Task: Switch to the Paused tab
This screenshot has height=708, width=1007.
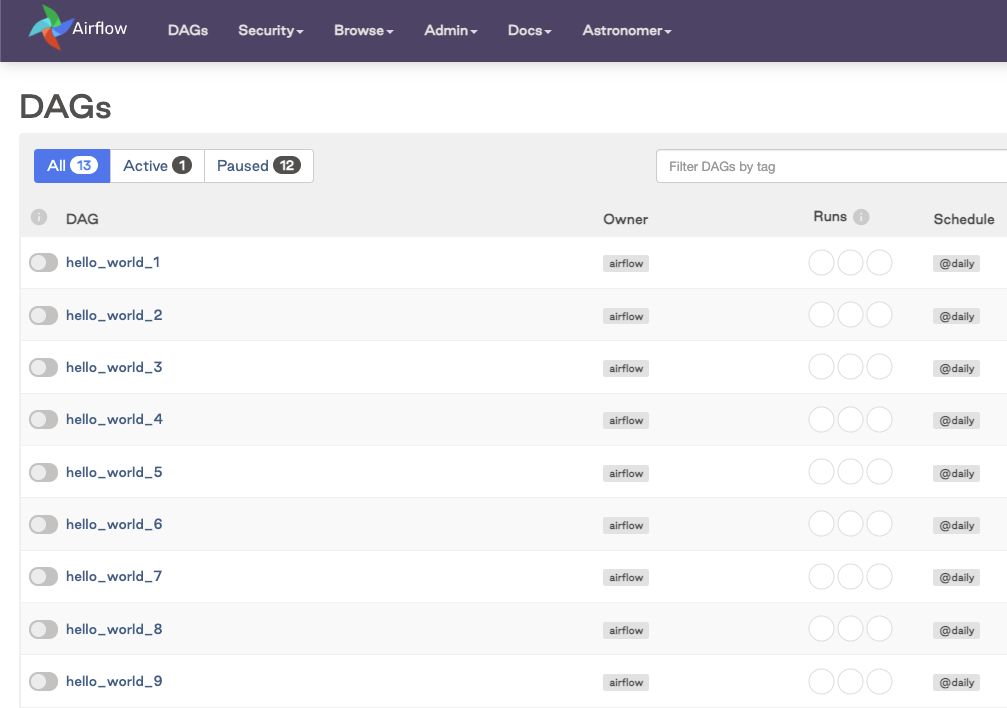Action: (x=258, y=165)
